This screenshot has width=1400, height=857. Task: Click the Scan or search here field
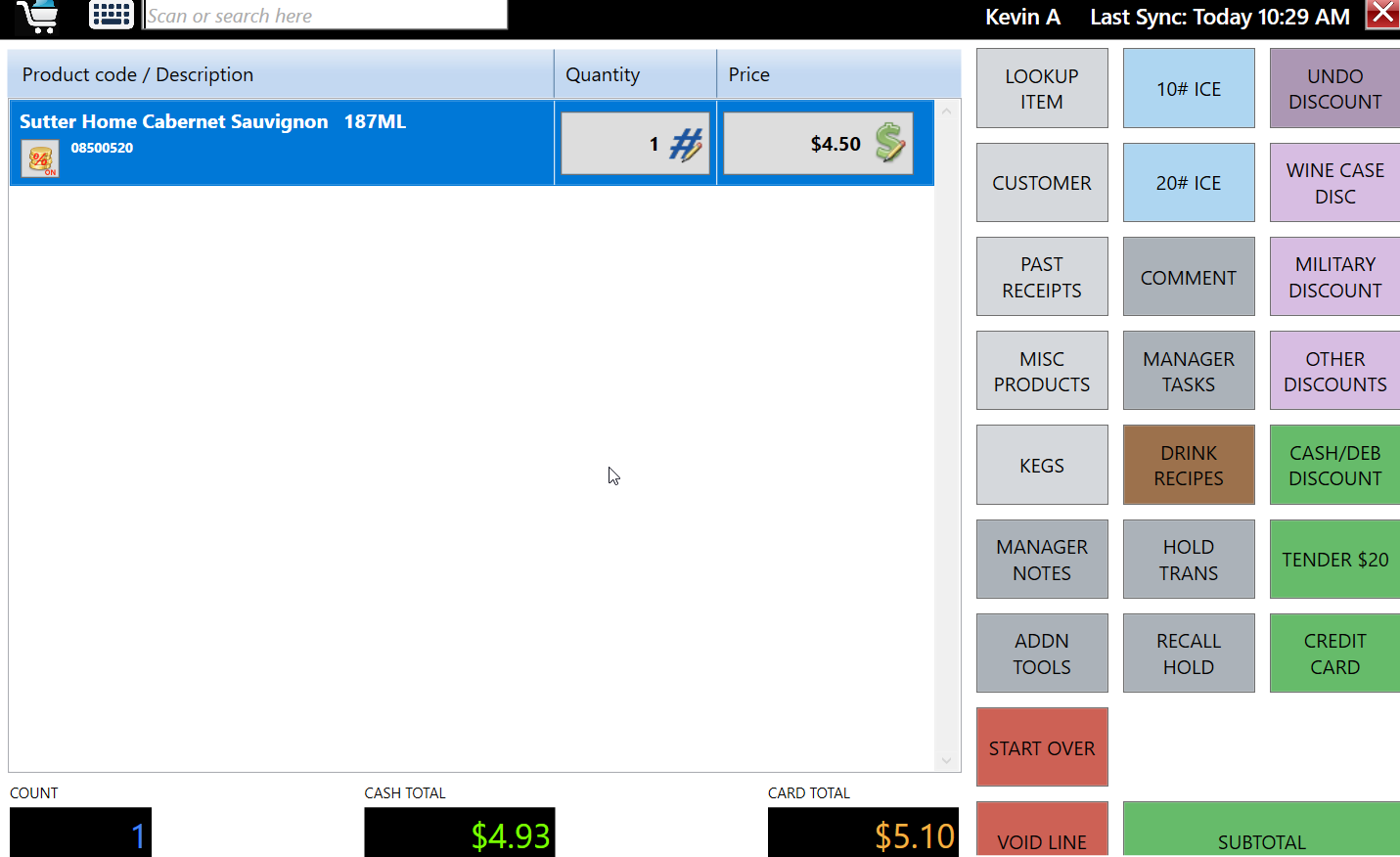(x=325, y=16)
